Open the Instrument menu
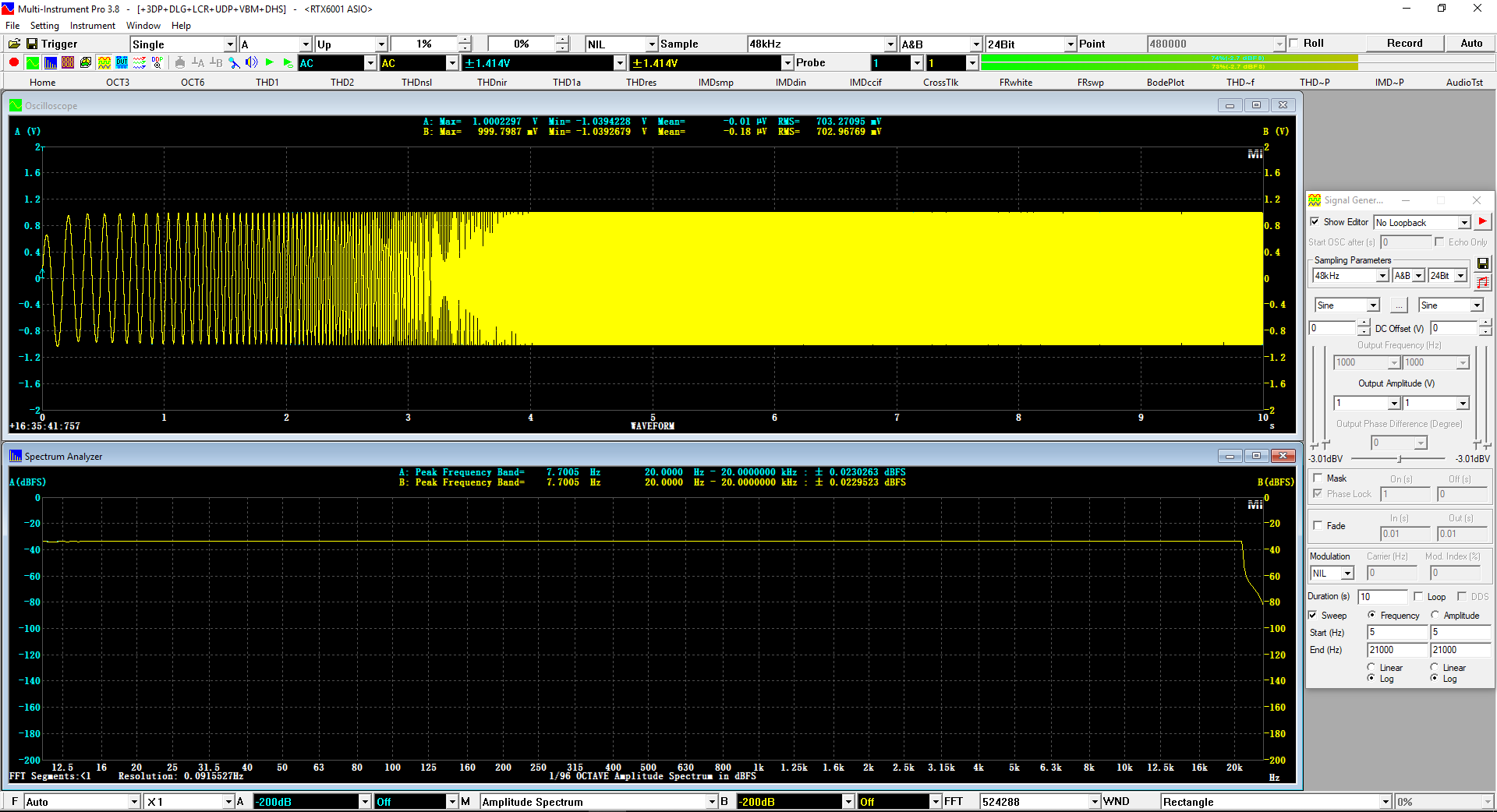1497x812 pixels. pos(93,26)
